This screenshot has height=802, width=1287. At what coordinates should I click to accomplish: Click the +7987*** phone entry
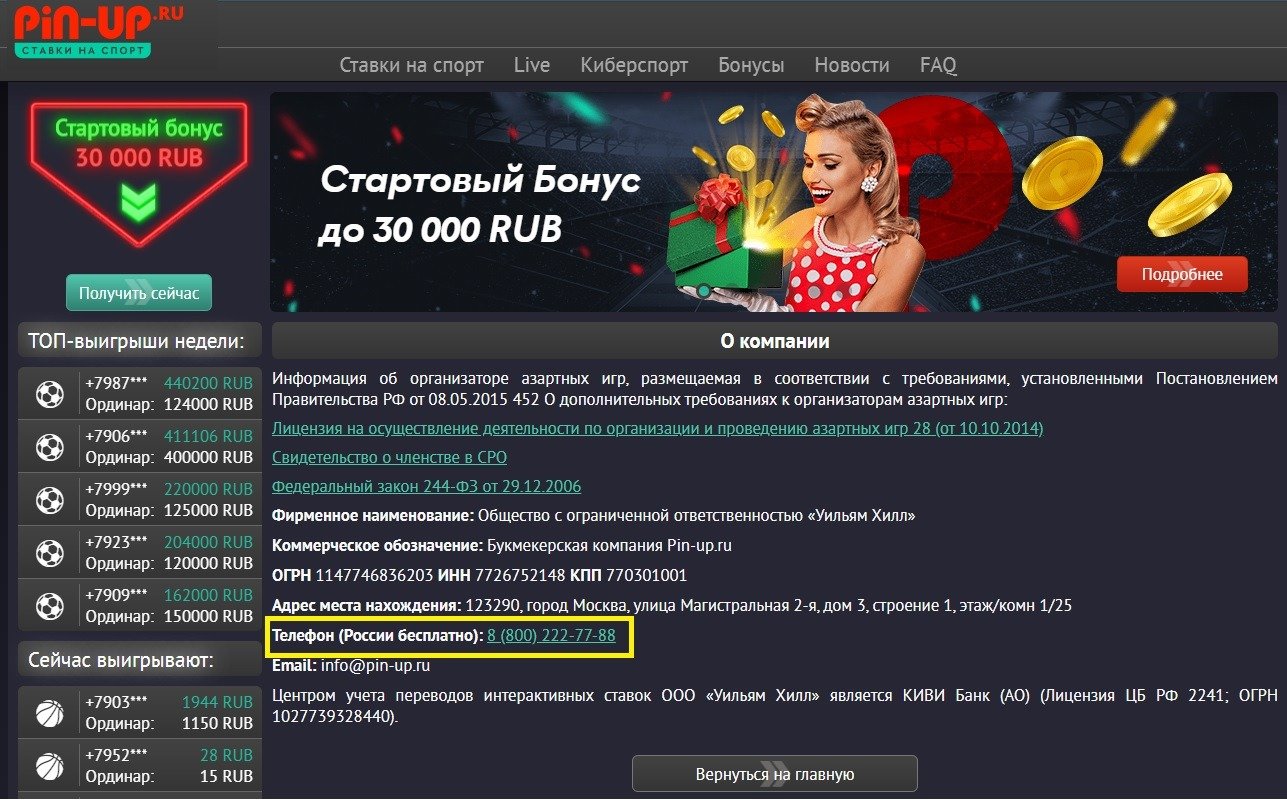pos(116,384)
